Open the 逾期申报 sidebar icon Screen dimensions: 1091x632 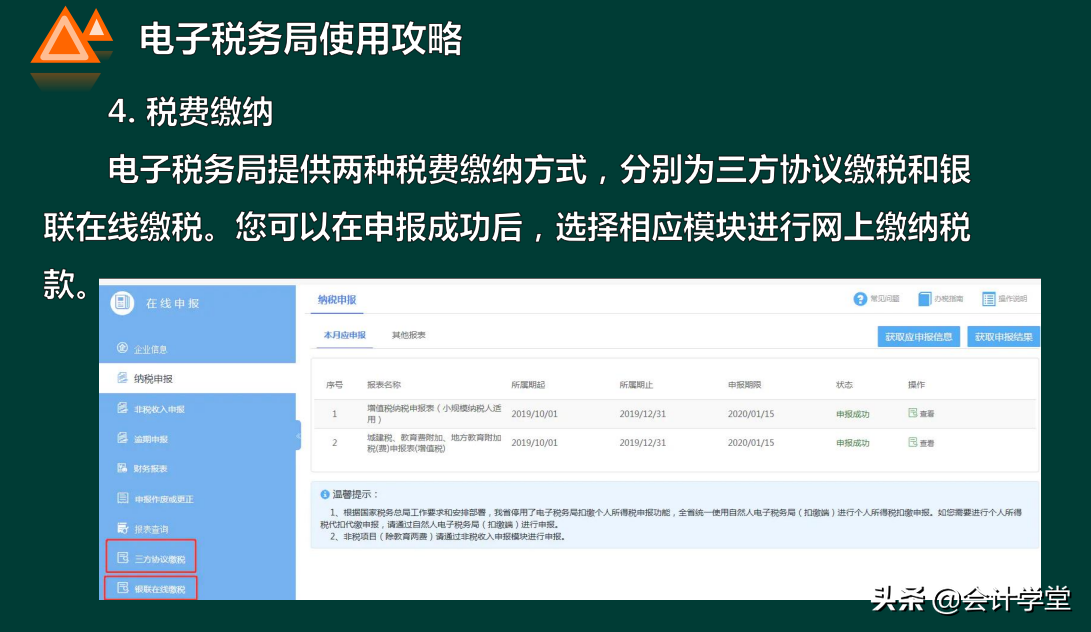click(122, 438)
